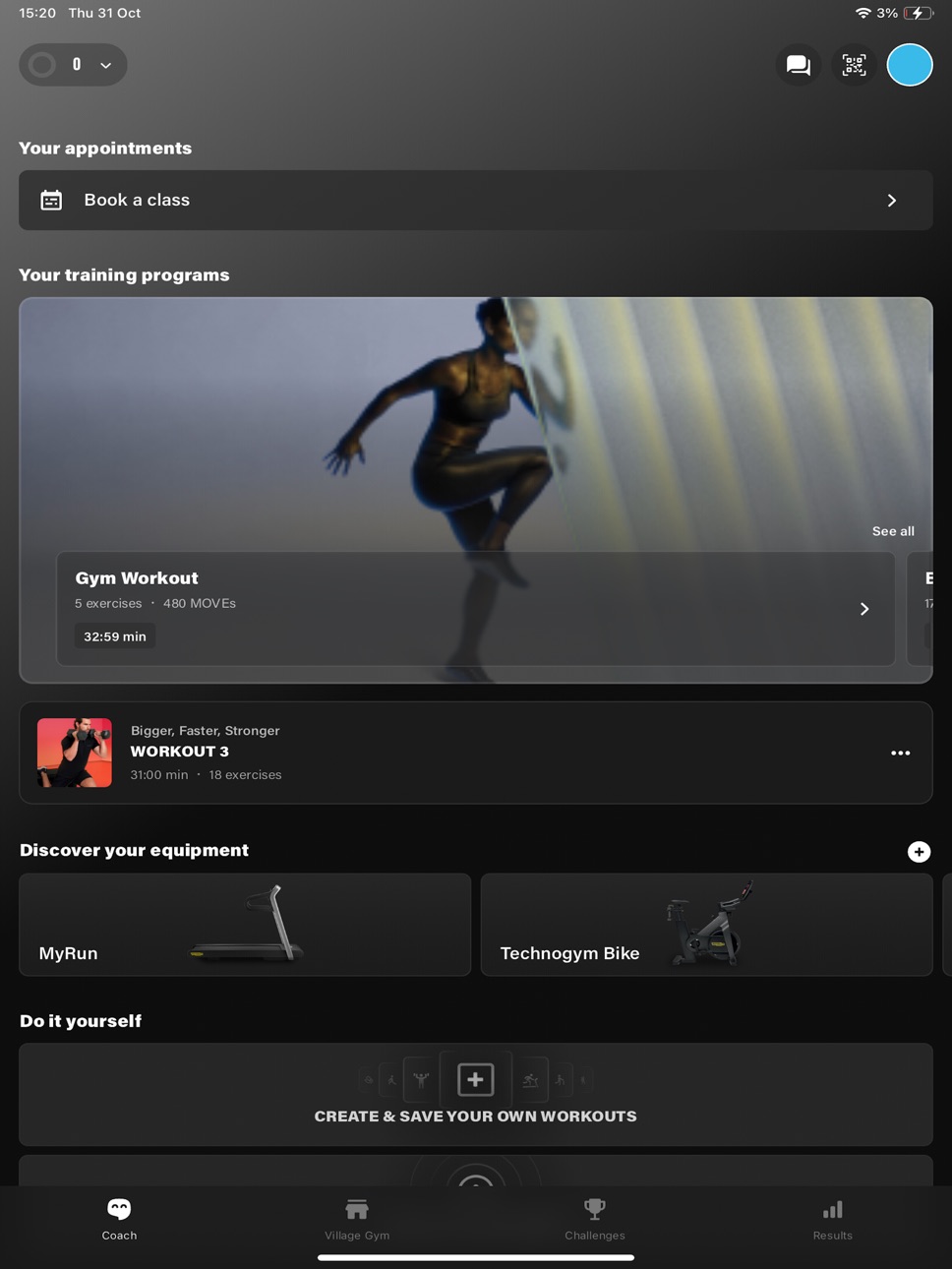The width and height of the screenshot is (952, 1269).
Task: Tap the Technogym Bike image
Action: [x=709, y=924]
